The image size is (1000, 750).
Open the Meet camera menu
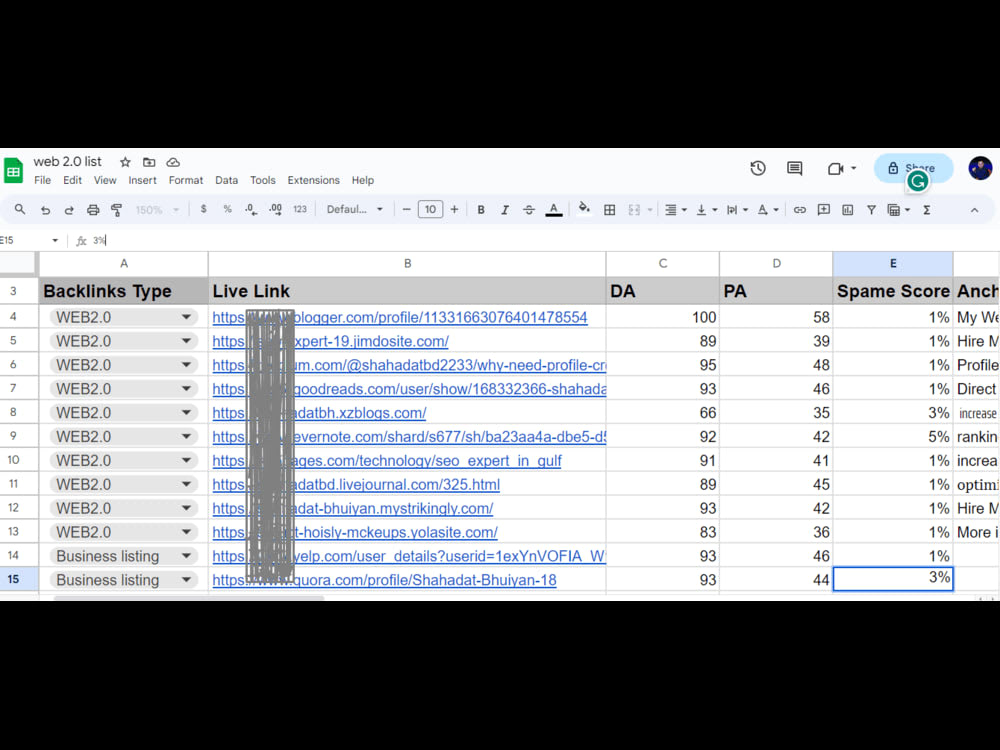point(841,168)
